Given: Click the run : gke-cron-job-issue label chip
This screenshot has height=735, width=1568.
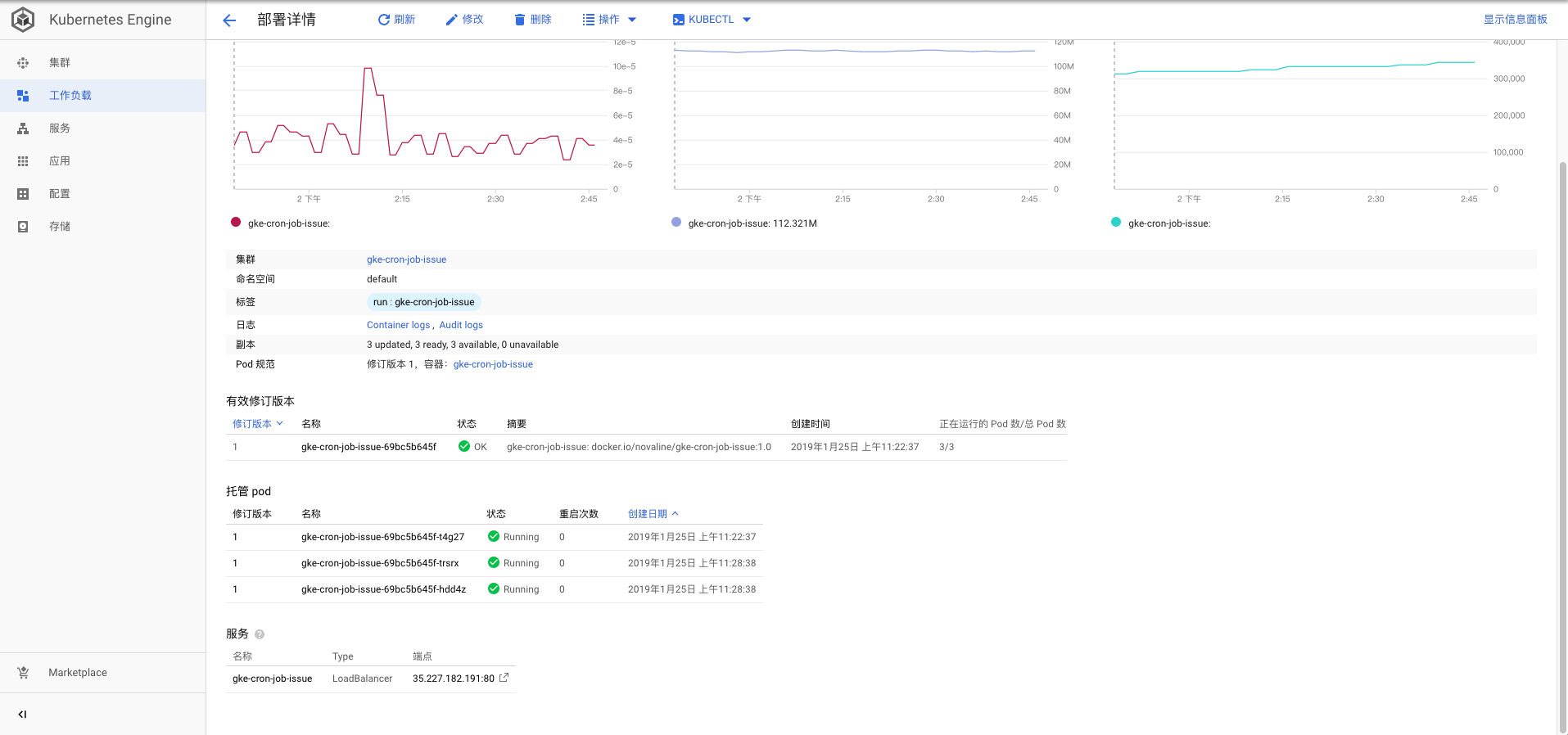Looking at the screenshot, I should [x=423, y=302].
